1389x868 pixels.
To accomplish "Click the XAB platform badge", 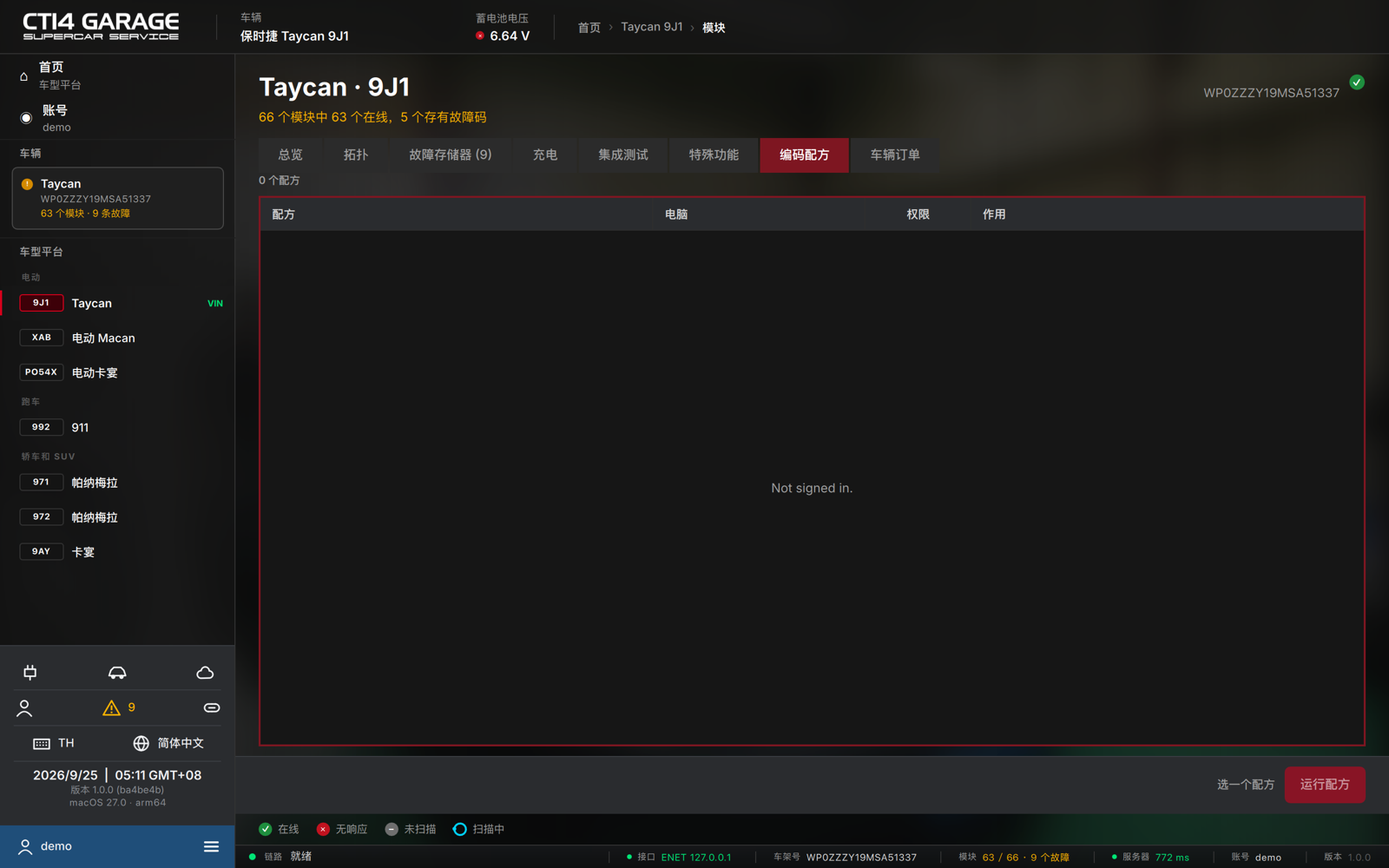I will point(41,338).
